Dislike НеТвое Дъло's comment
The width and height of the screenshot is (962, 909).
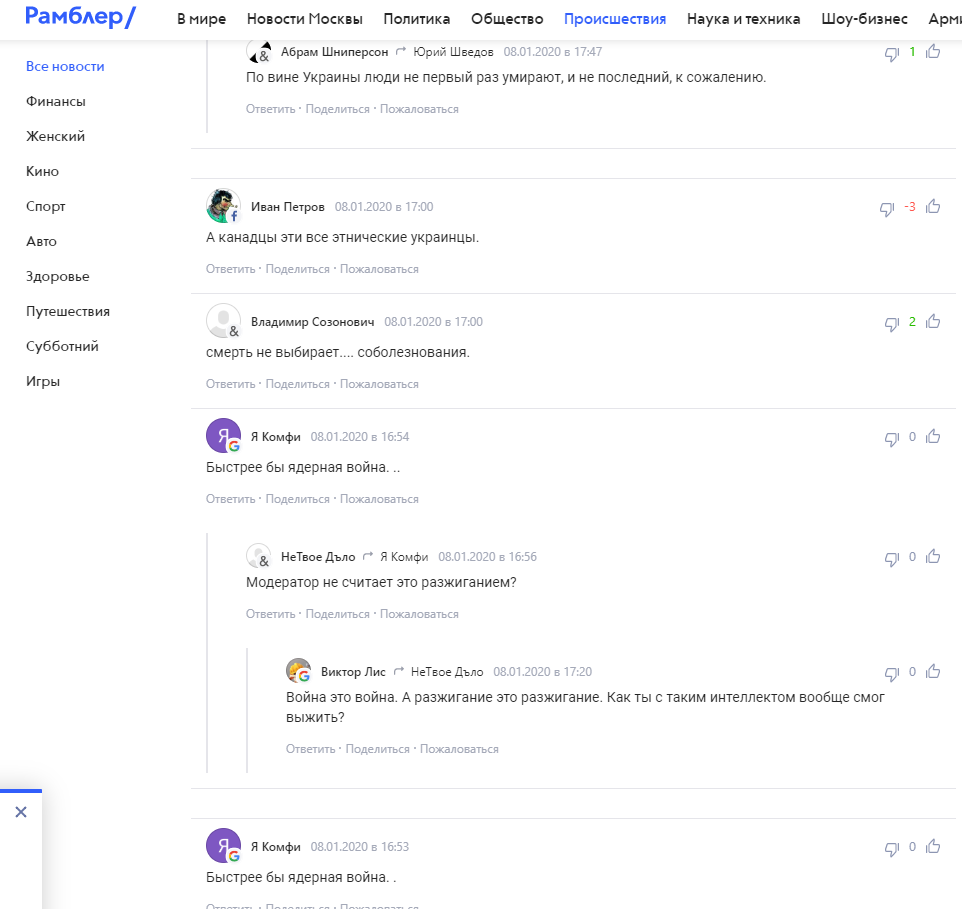[x=891, y=559]
